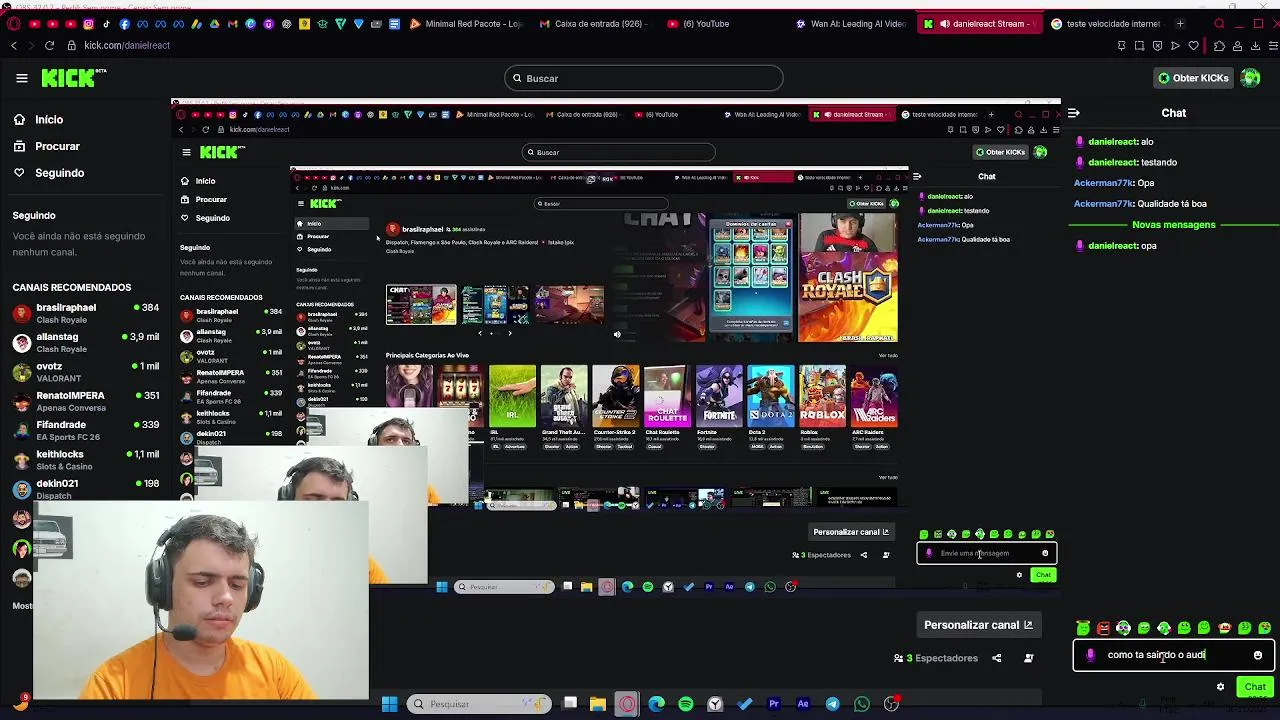Open the allanstag recommended channel
Image resolution: width=1280 pixels, height=720 pixels.
point(85,342)
